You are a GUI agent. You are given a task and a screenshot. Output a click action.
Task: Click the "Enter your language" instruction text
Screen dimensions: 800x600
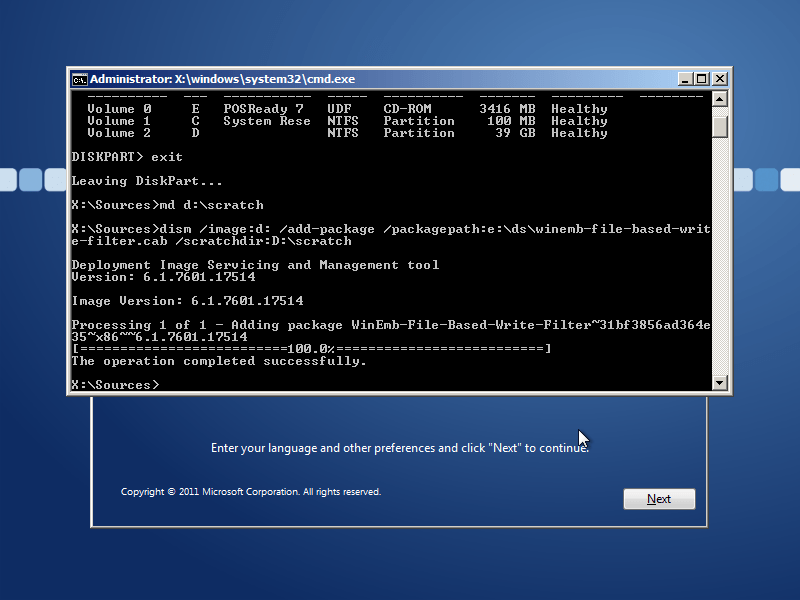400,448
